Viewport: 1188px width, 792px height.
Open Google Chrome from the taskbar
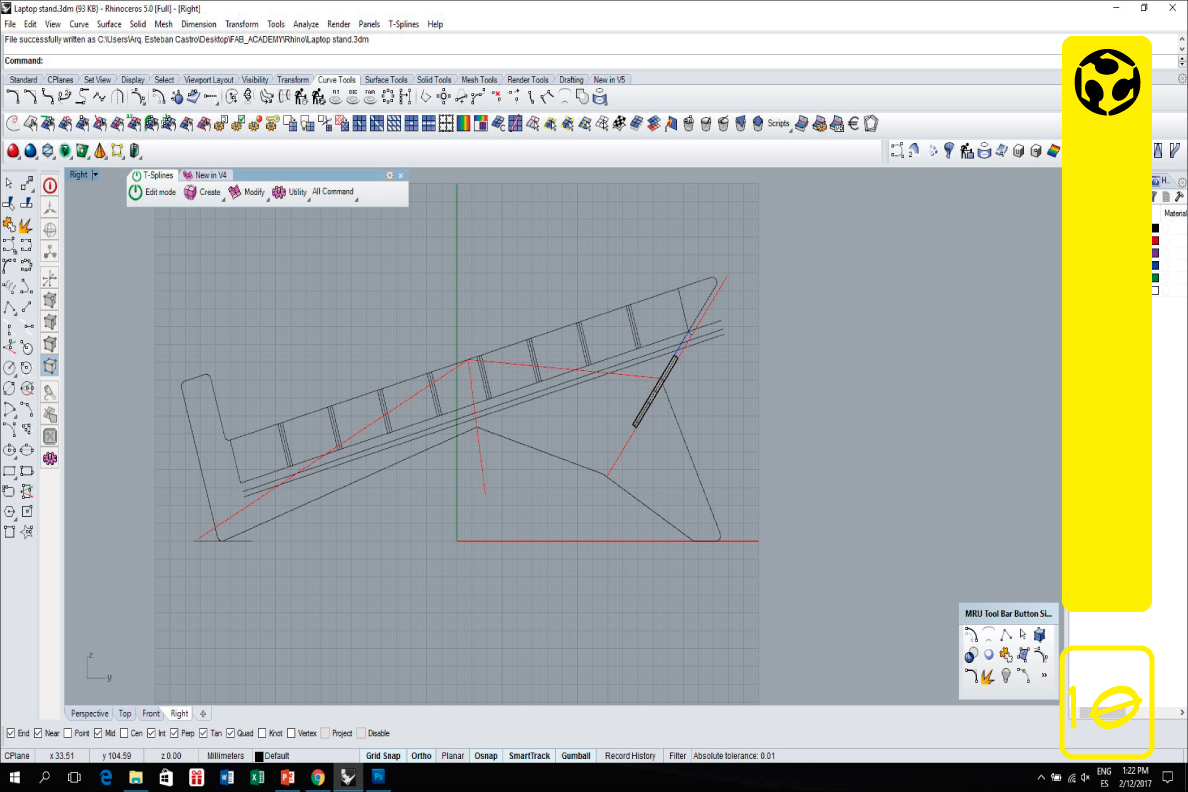click(317, 777)
